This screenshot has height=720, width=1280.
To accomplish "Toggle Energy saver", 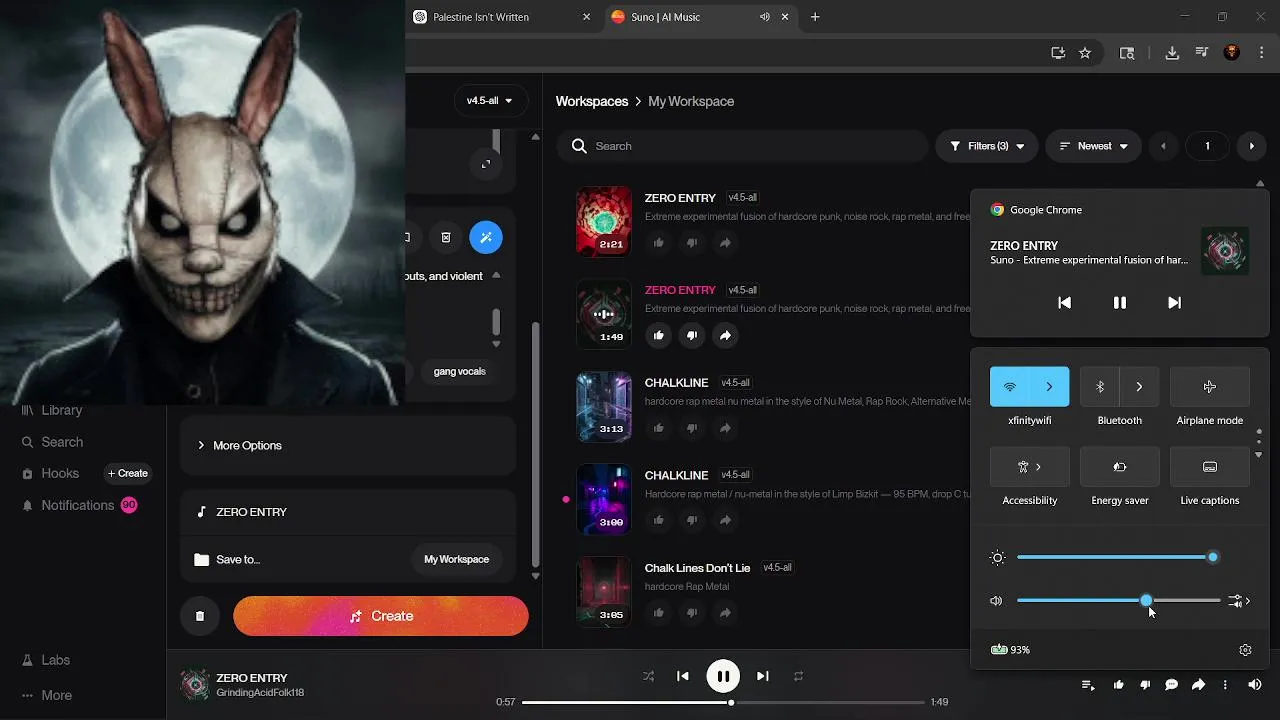I will 1120,467.
